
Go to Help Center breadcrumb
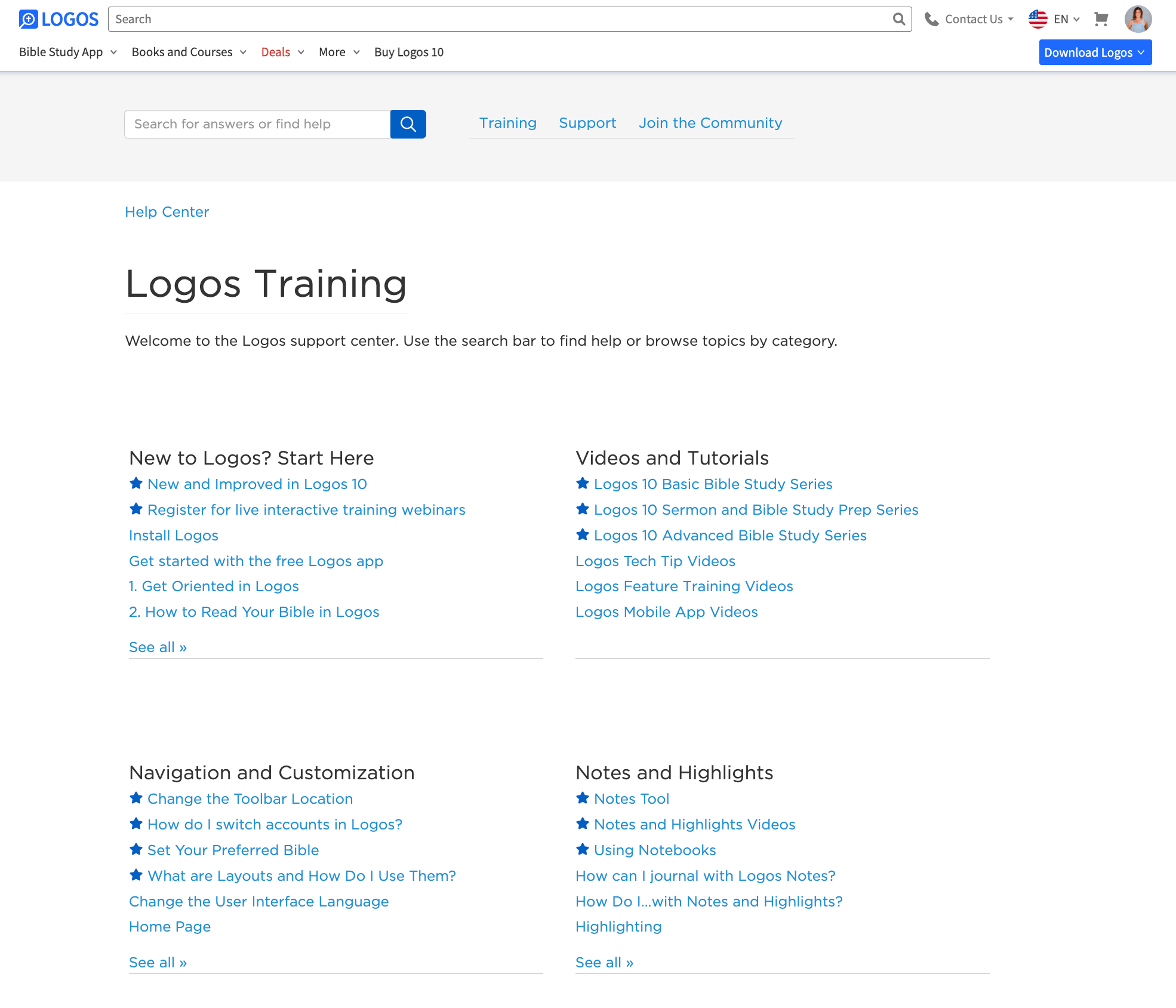coord(167,212)
